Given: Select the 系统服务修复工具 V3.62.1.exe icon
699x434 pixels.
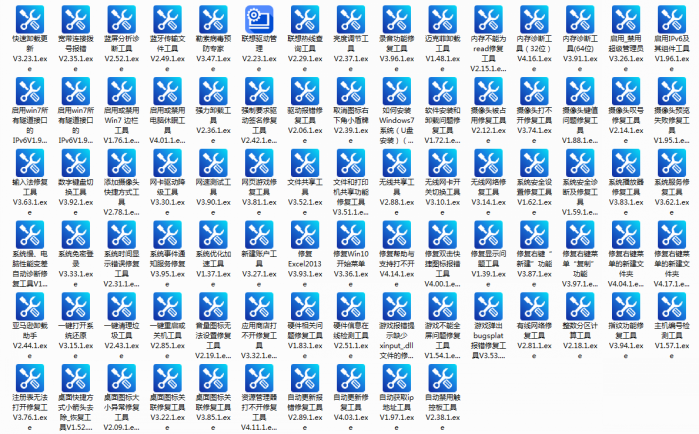Looking at the screenshot, I should click(672, 163).
